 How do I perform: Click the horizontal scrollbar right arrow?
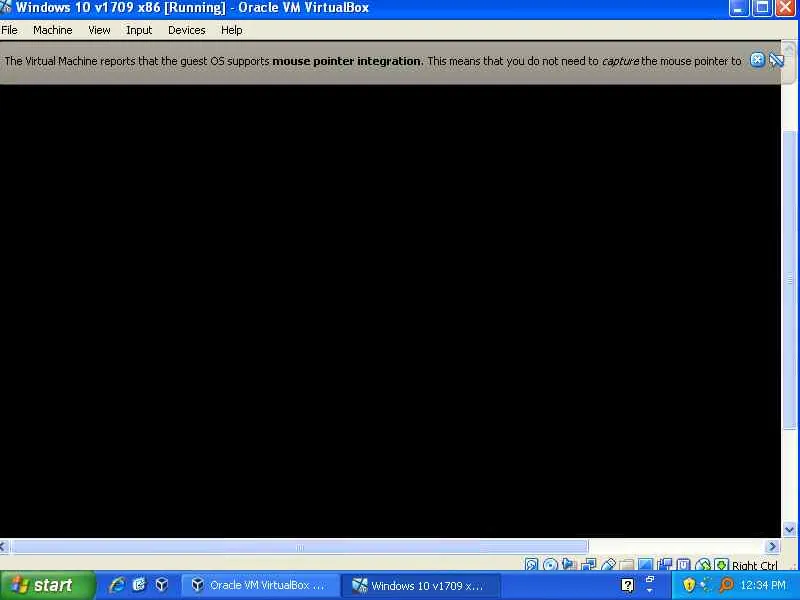(x=772, y=546)
